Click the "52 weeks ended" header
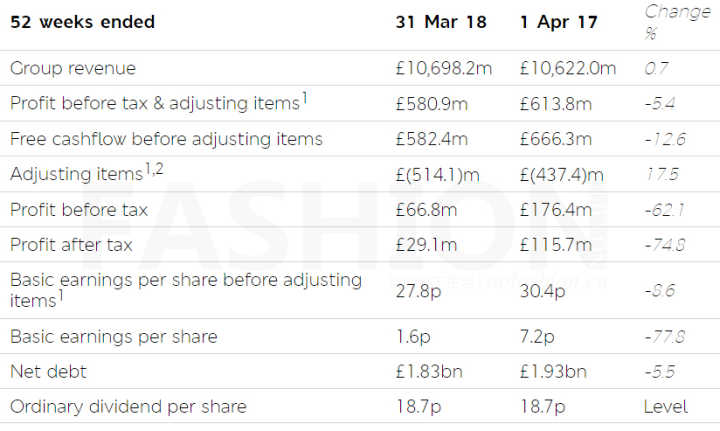The width and height of the screenshot is (720, 431). click(82, 22)
